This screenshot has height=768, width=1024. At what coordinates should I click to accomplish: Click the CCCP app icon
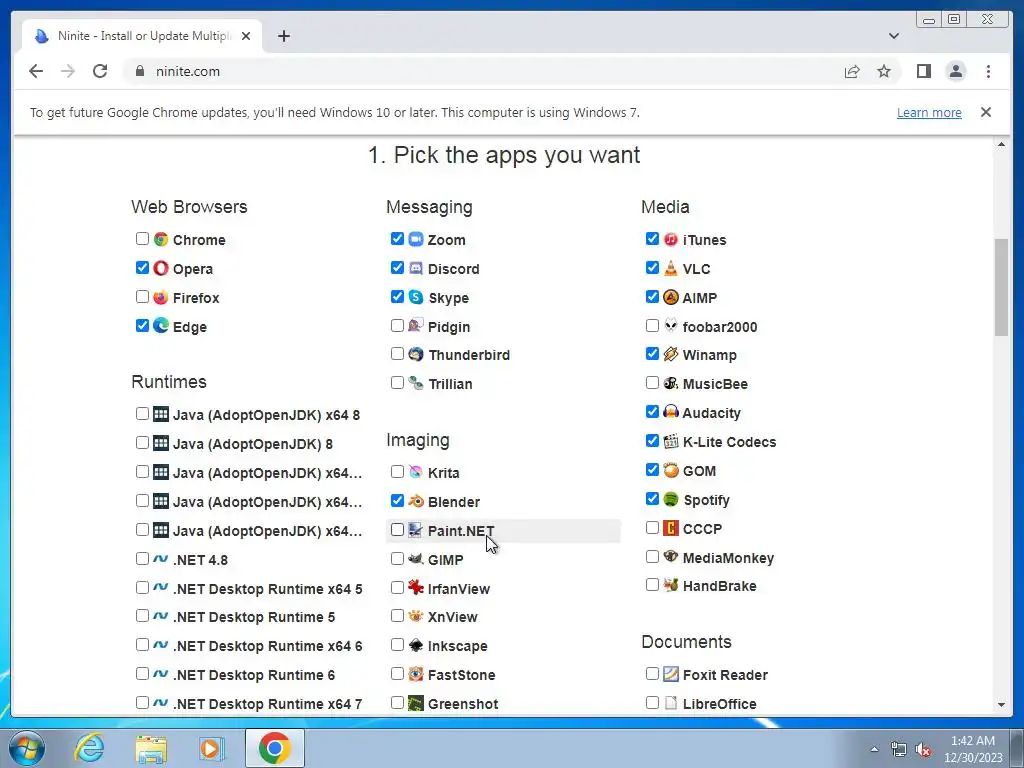point(671,528)
